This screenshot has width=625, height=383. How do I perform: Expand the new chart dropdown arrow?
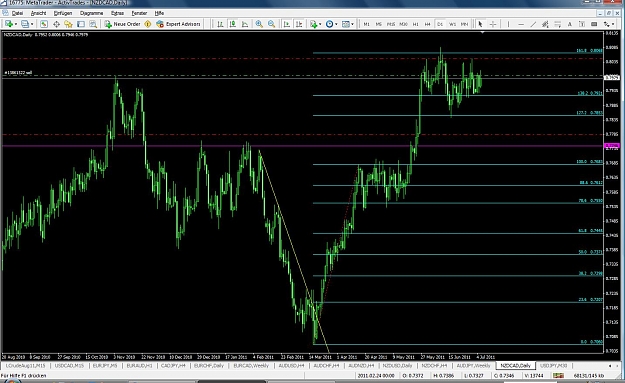coord(16,25)
